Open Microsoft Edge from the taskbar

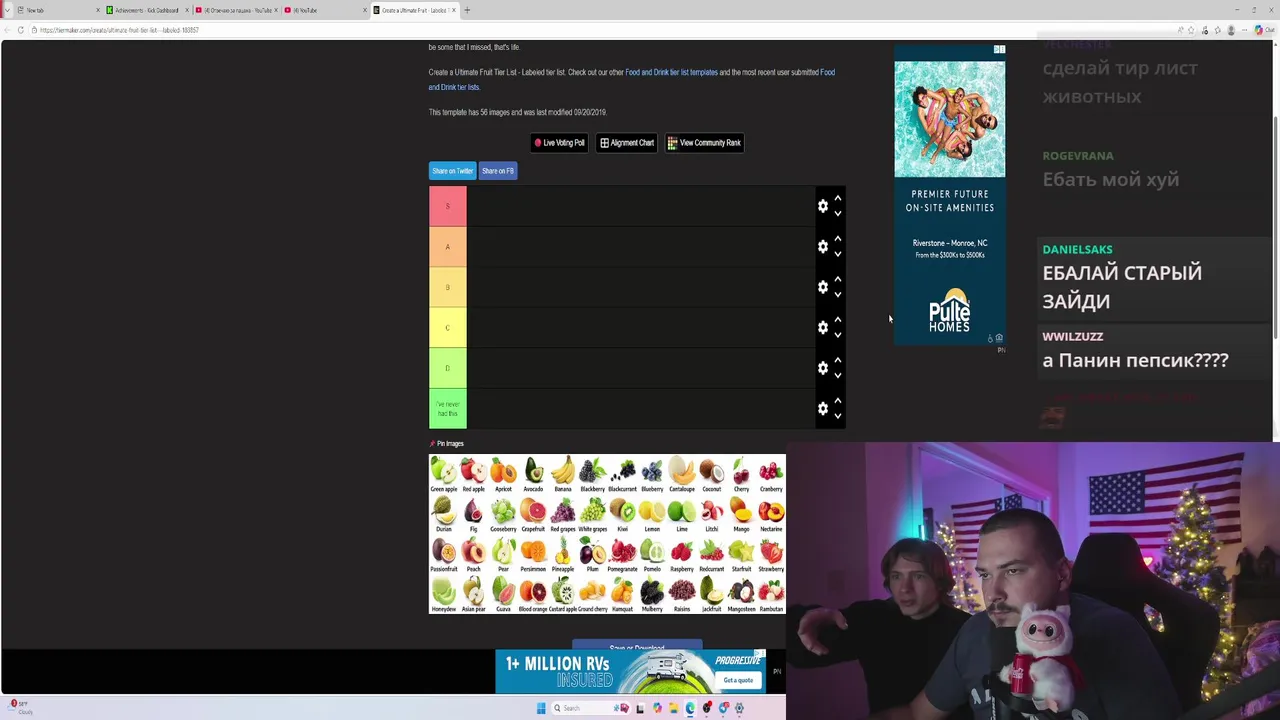[690, 708]
